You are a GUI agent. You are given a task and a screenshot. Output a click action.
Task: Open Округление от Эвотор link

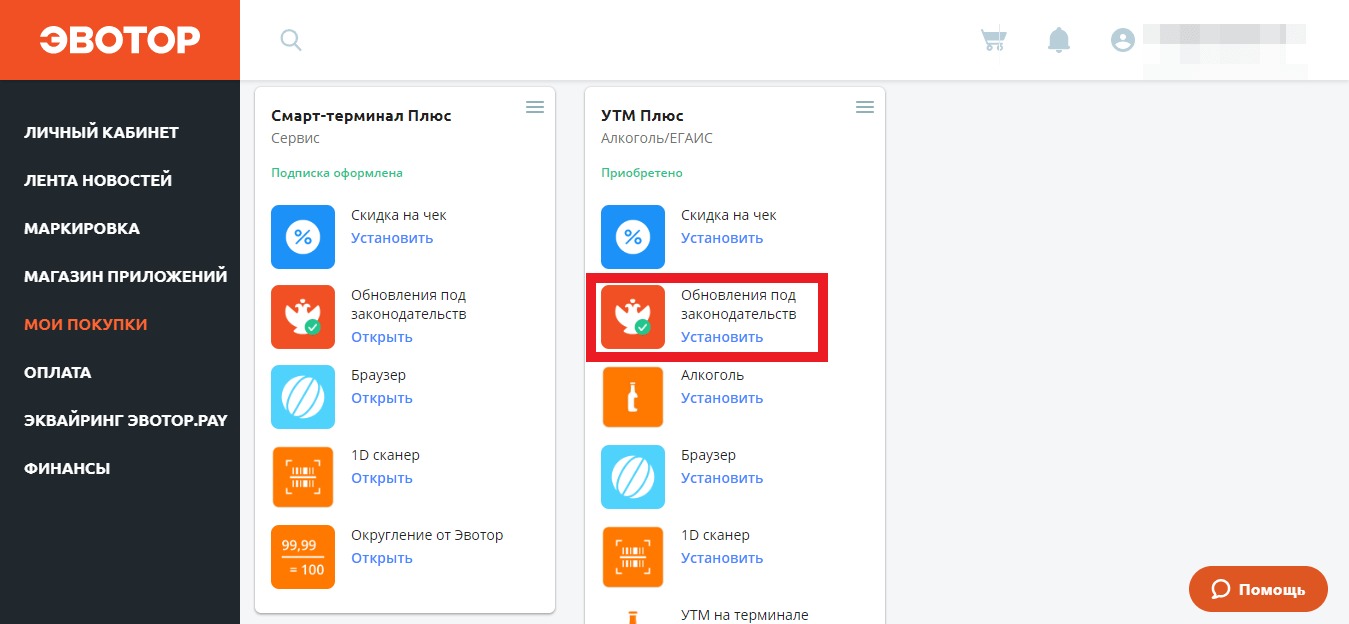382,558
